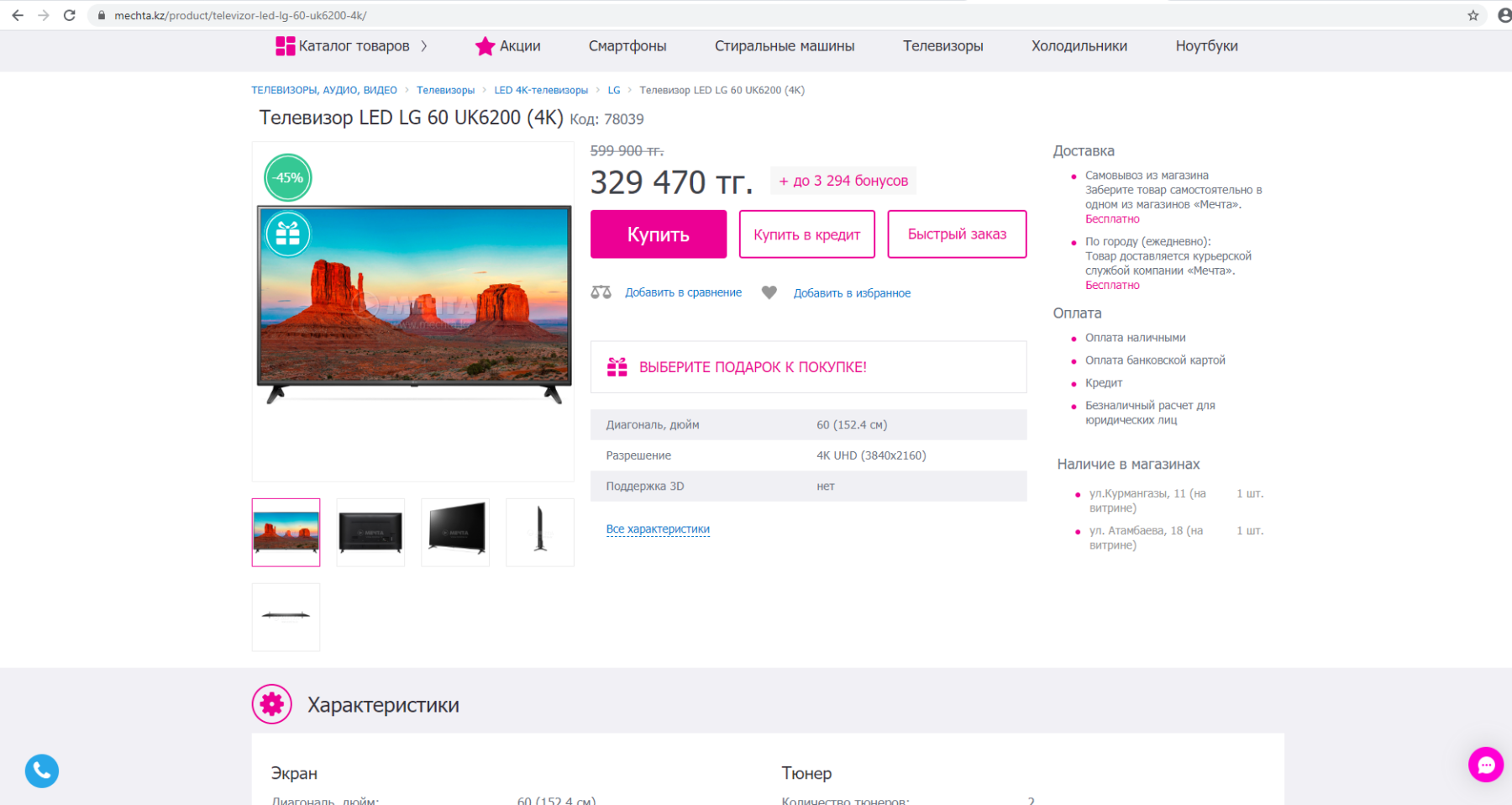Viewport: 1512px width, 805px height.
Task: Click the Характеристики gear icon
Action: [x=271, y=704]
